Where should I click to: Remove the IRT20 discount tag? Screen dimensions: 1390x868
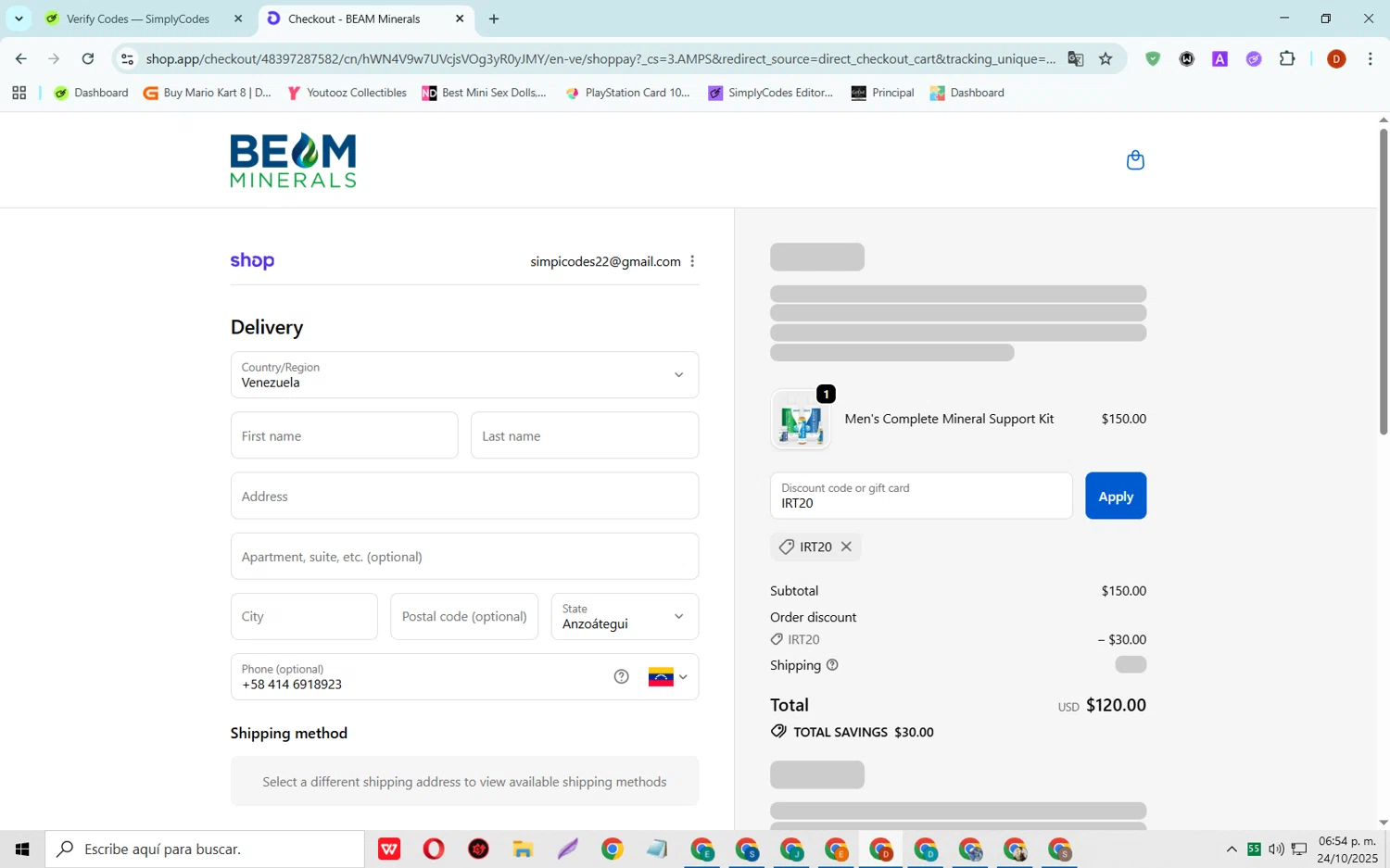pyautogui.click(x=846, y=547)
